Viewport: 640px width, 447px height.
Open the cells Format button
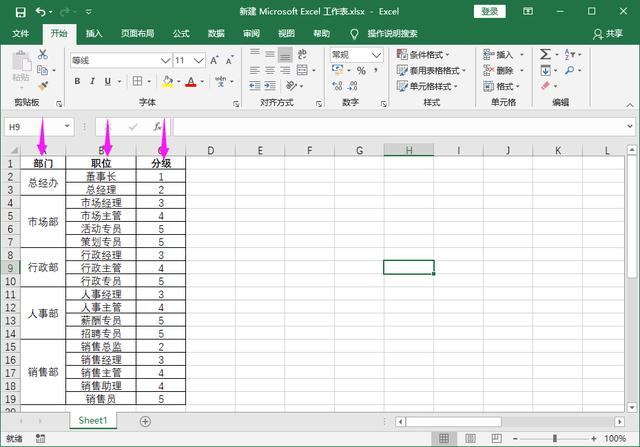[x=501, y=86]
